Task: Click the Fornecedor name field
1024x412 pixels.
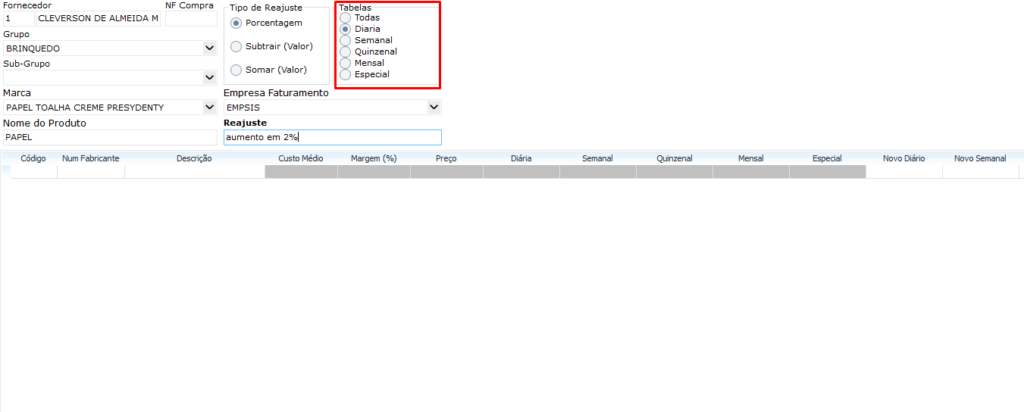Action: tap(97, 18)
